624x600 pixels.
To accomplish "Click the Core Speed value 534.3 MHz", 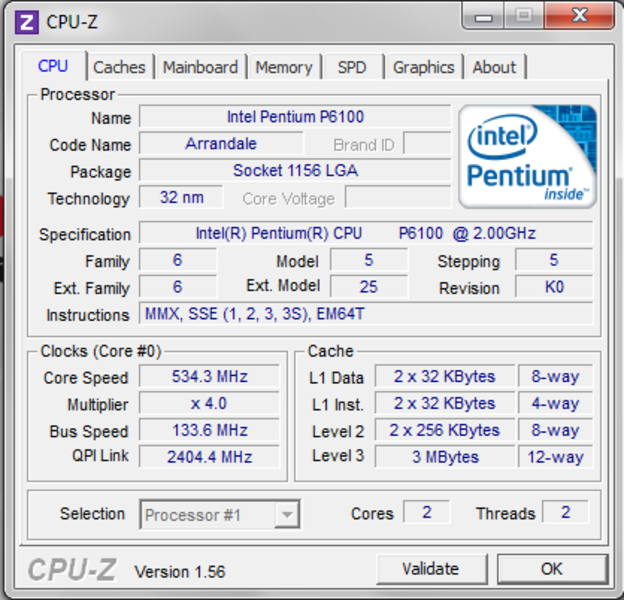I will click(x=210, y=376).
